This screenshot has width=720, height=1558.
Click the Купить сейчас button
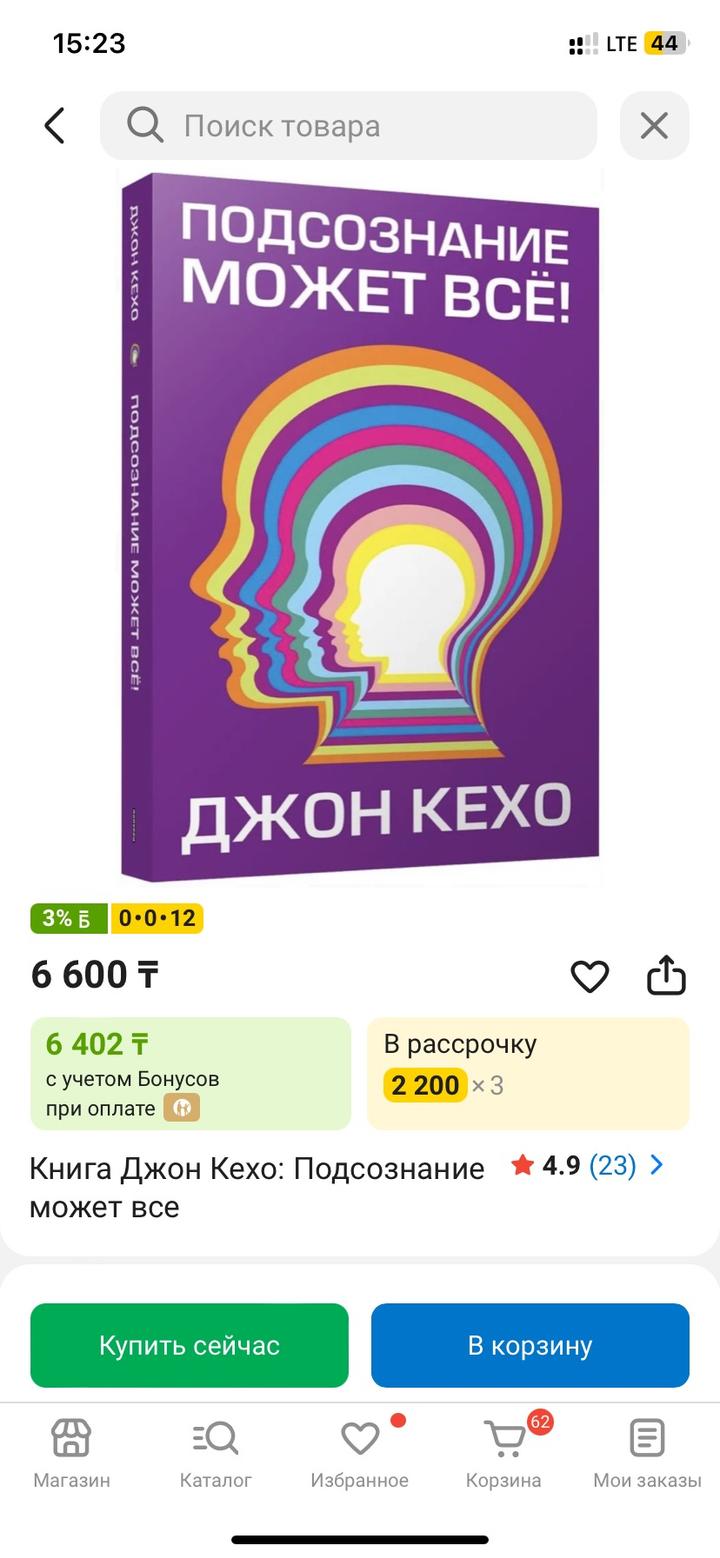190,1345
